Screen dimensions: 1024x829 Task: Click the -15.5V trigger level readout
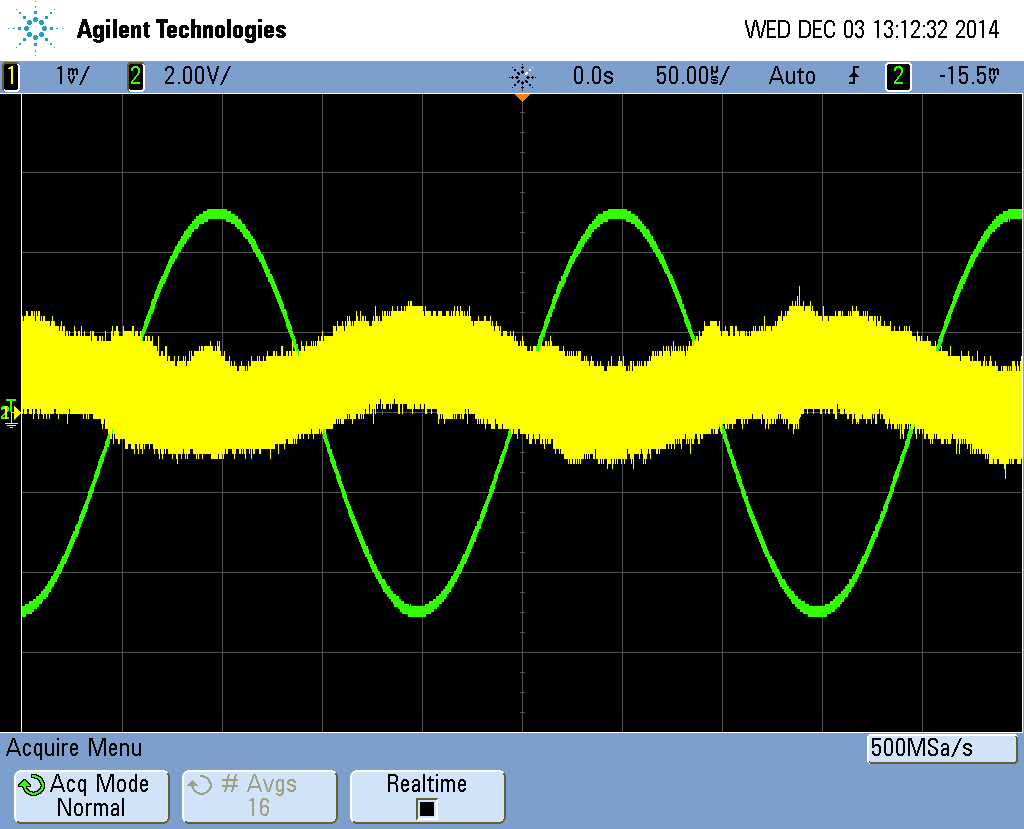pos(968,76)
